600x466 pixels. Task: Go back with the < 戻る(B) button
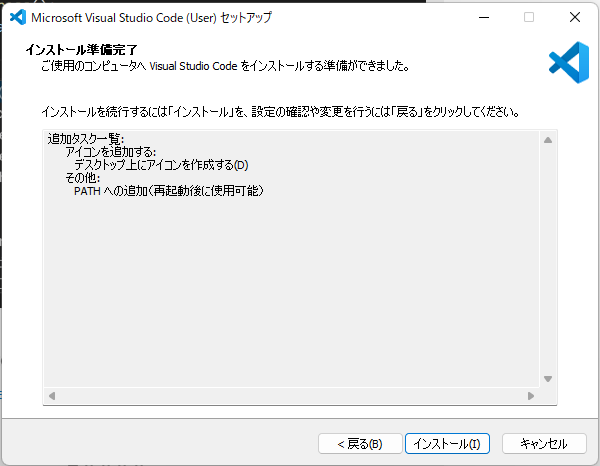tap(360, 443)
